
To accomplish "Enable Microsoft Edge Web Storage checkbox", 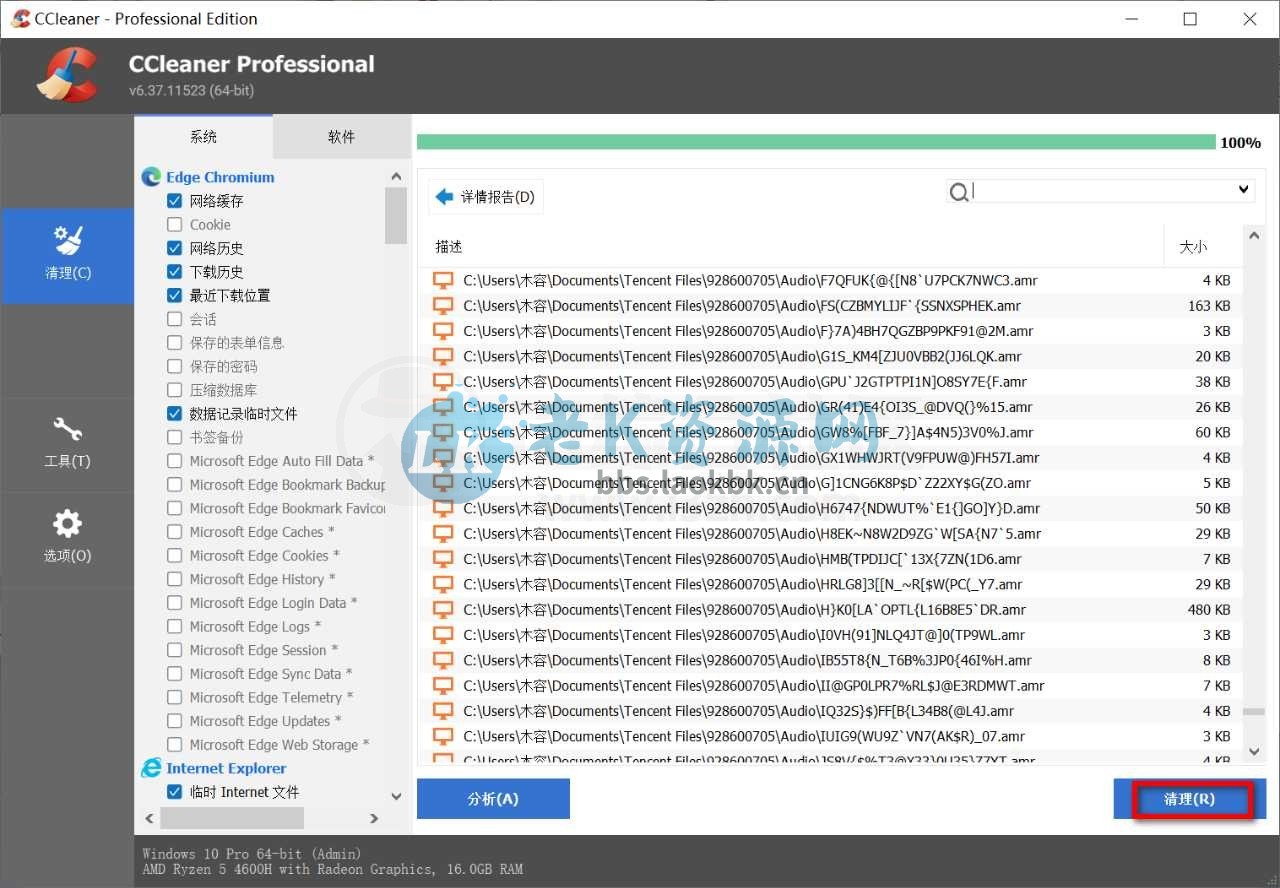I will click(175, 745).
